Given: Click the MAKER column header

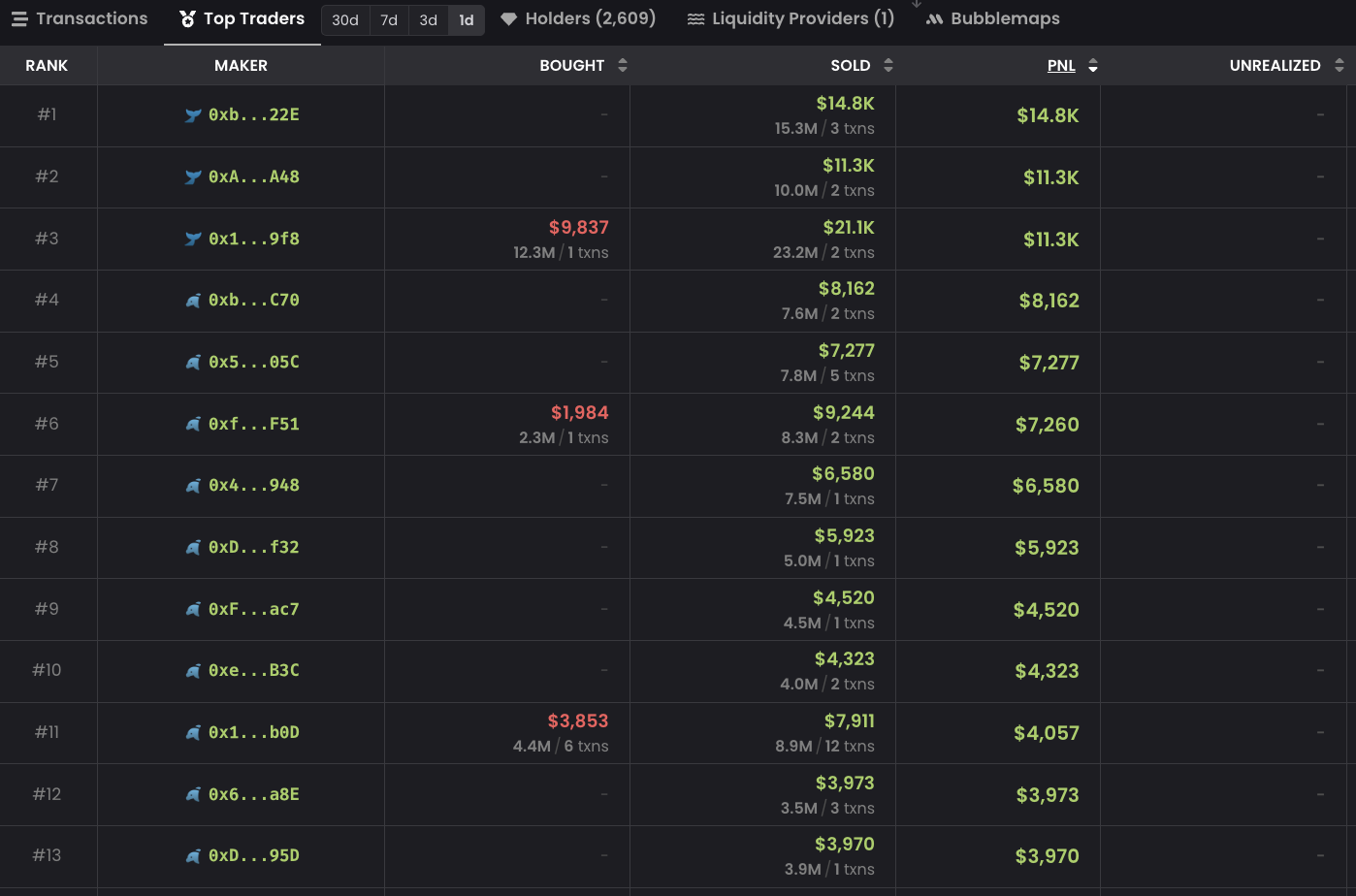Looking at the screenshot, I should 241,65.
